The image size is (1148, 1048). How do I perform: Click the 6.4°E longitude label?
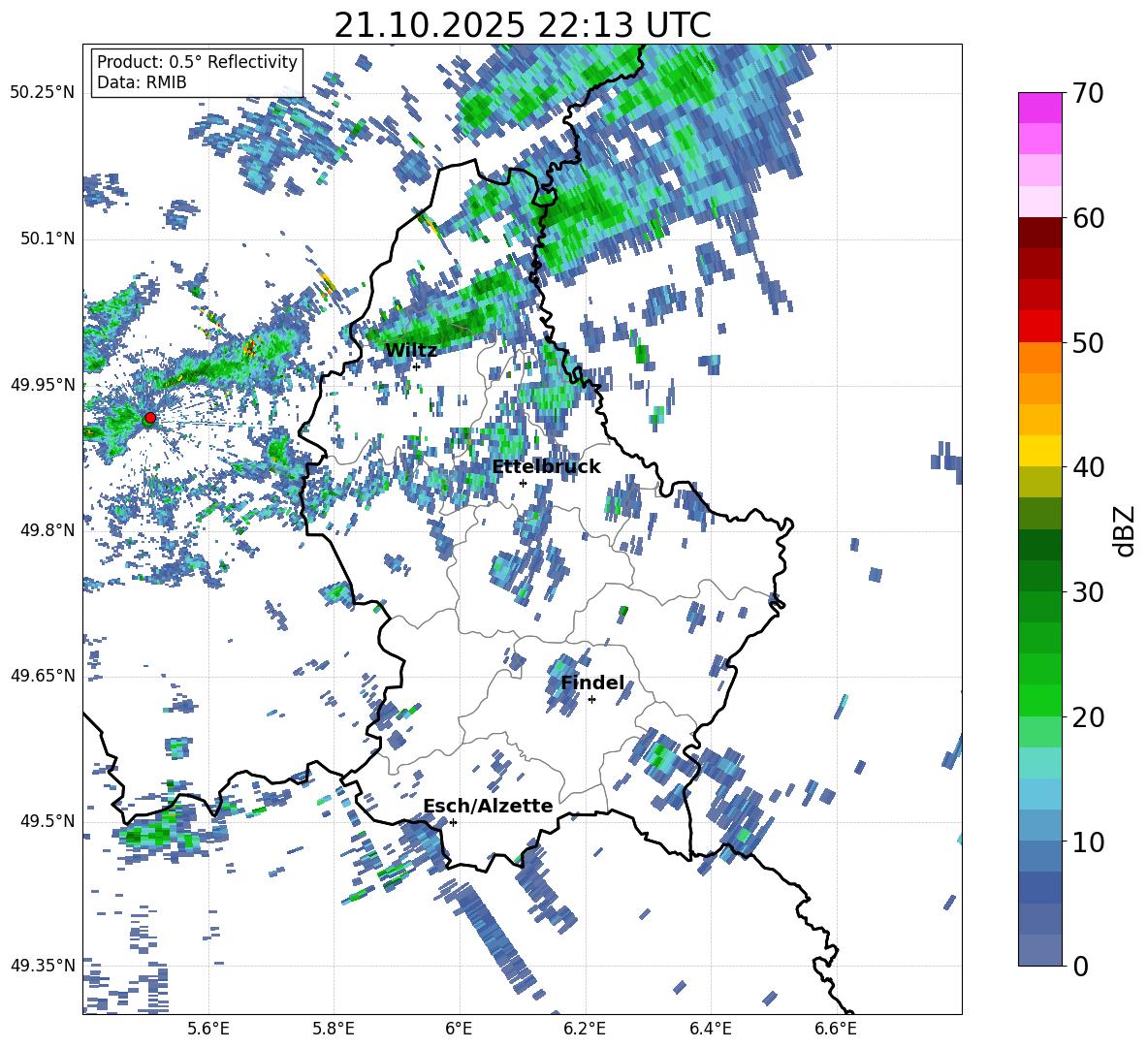tap(711, 1030)
